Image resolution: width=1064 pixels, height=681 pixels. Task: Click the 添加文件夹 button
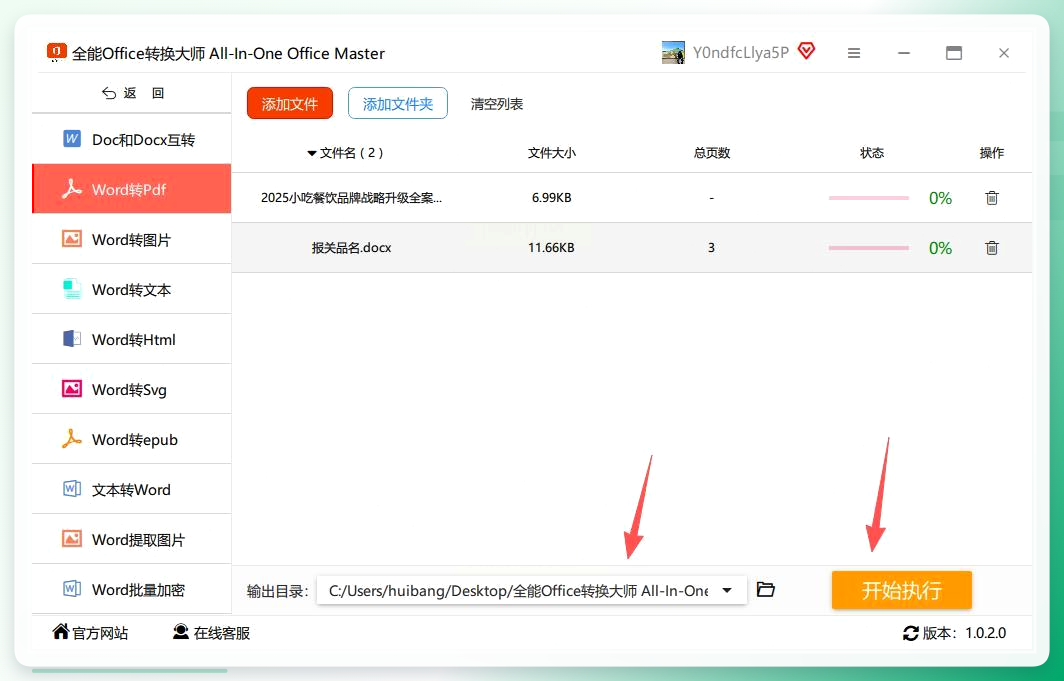coord(398,103)
